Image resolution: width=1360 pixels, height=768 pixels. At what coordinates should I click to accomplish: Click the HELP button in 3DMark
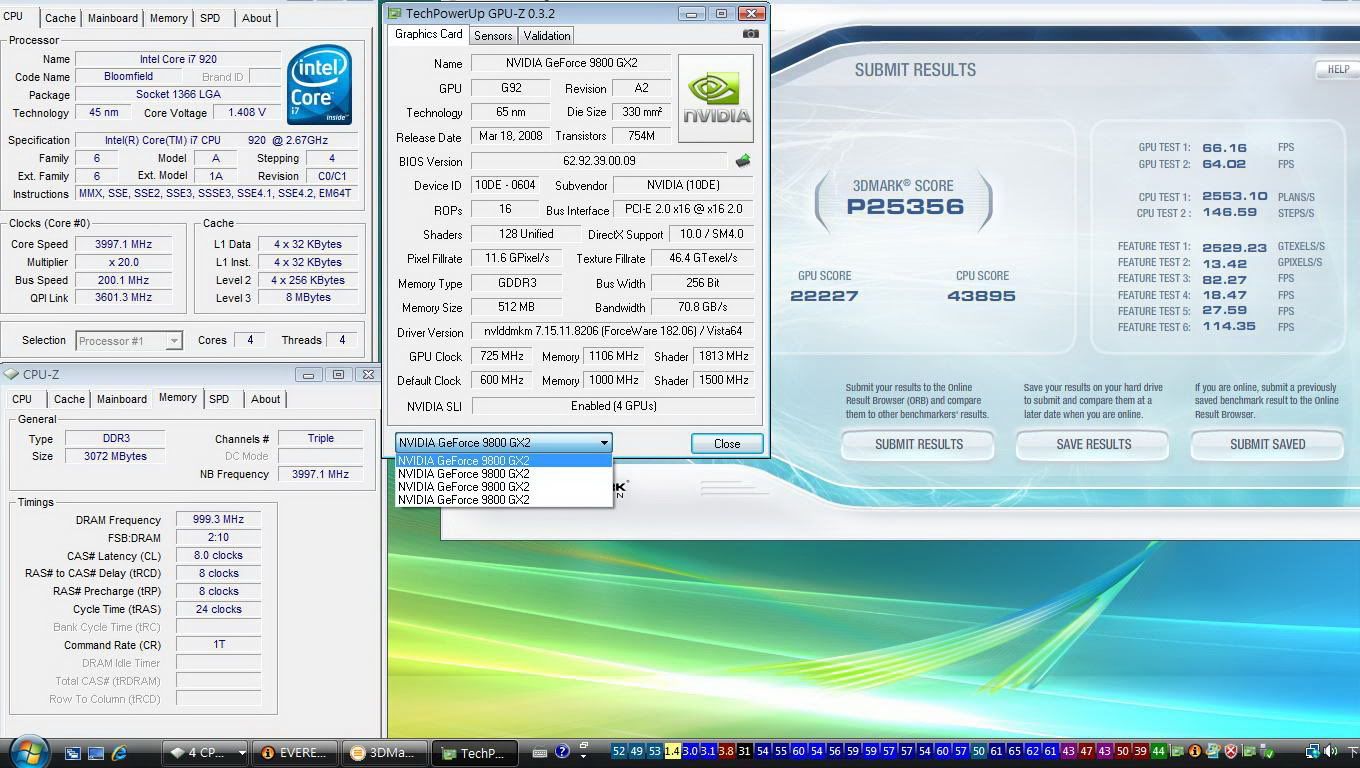pos(1338,69)
